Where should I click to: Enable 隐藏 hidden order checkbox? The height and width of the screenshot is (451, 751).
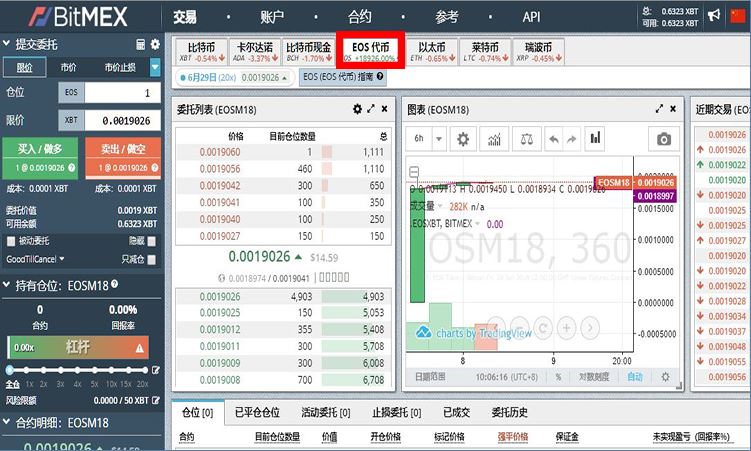pyautogui.click(x=152, y=241)
